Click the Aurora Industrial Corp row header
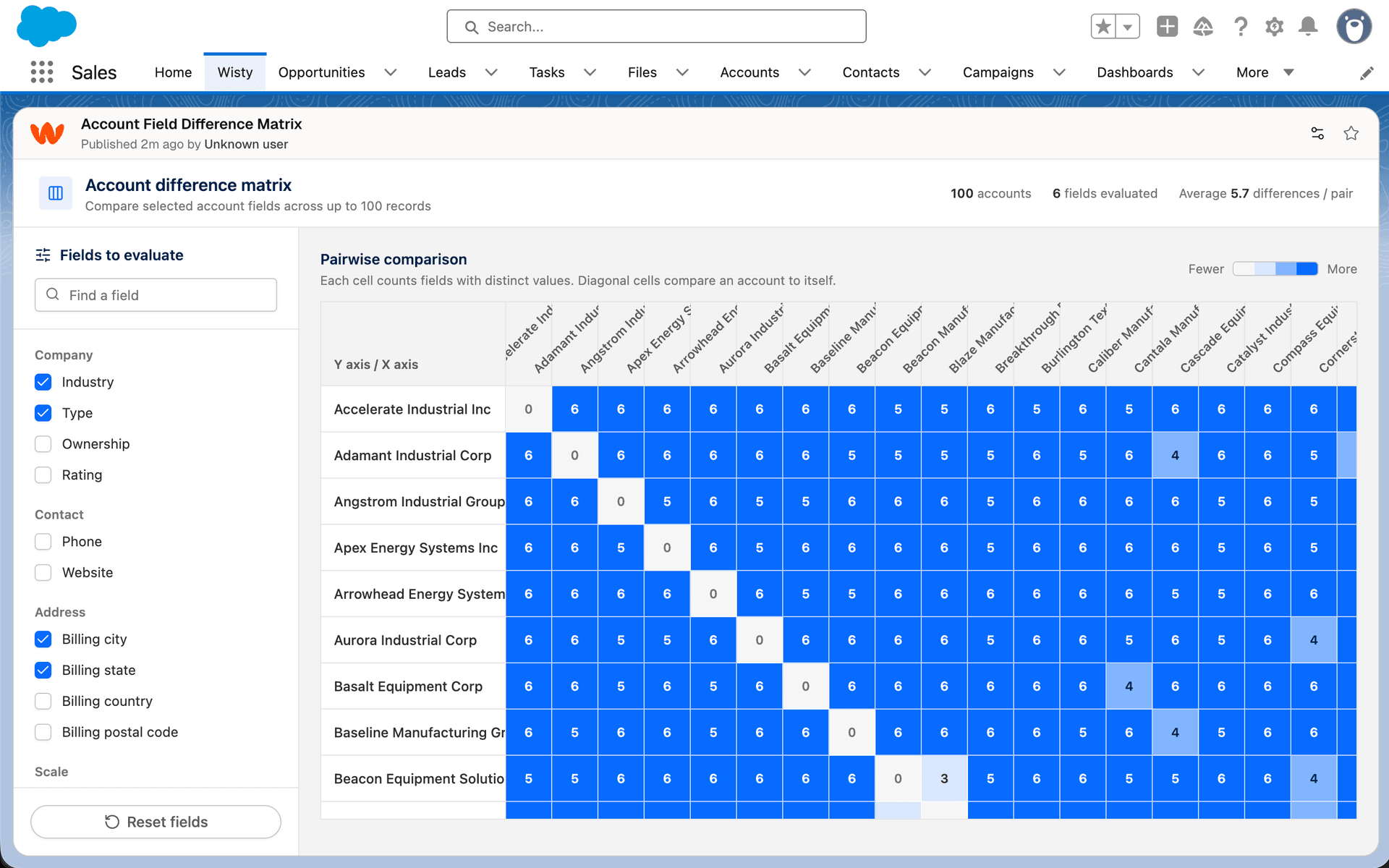Image resolution: width=1389 pixels, height=868 pixels. pos(413,640)
